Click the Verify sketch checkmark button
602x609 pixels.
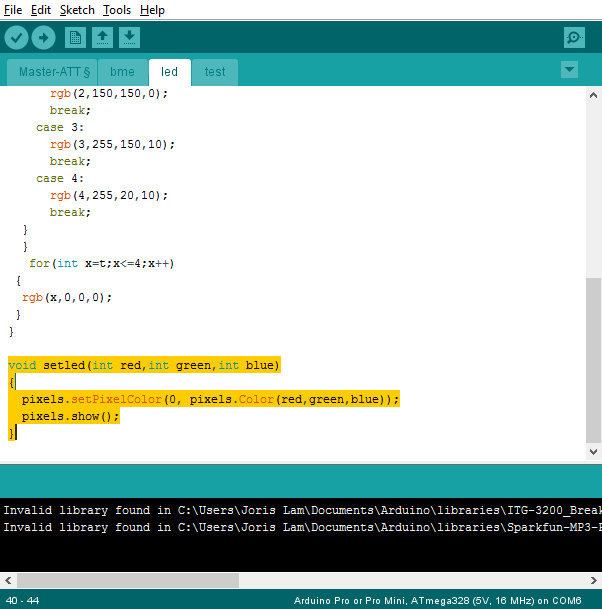pyautogui.click(x=16, y=38)
